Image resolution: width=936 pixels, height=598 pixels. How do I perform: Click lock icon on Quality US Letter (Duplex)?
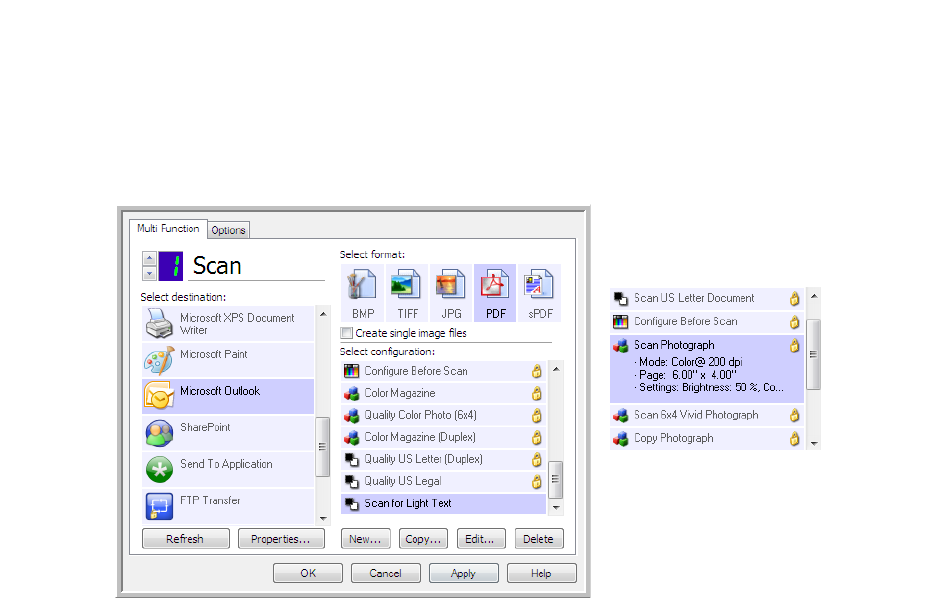click(537, 460)
